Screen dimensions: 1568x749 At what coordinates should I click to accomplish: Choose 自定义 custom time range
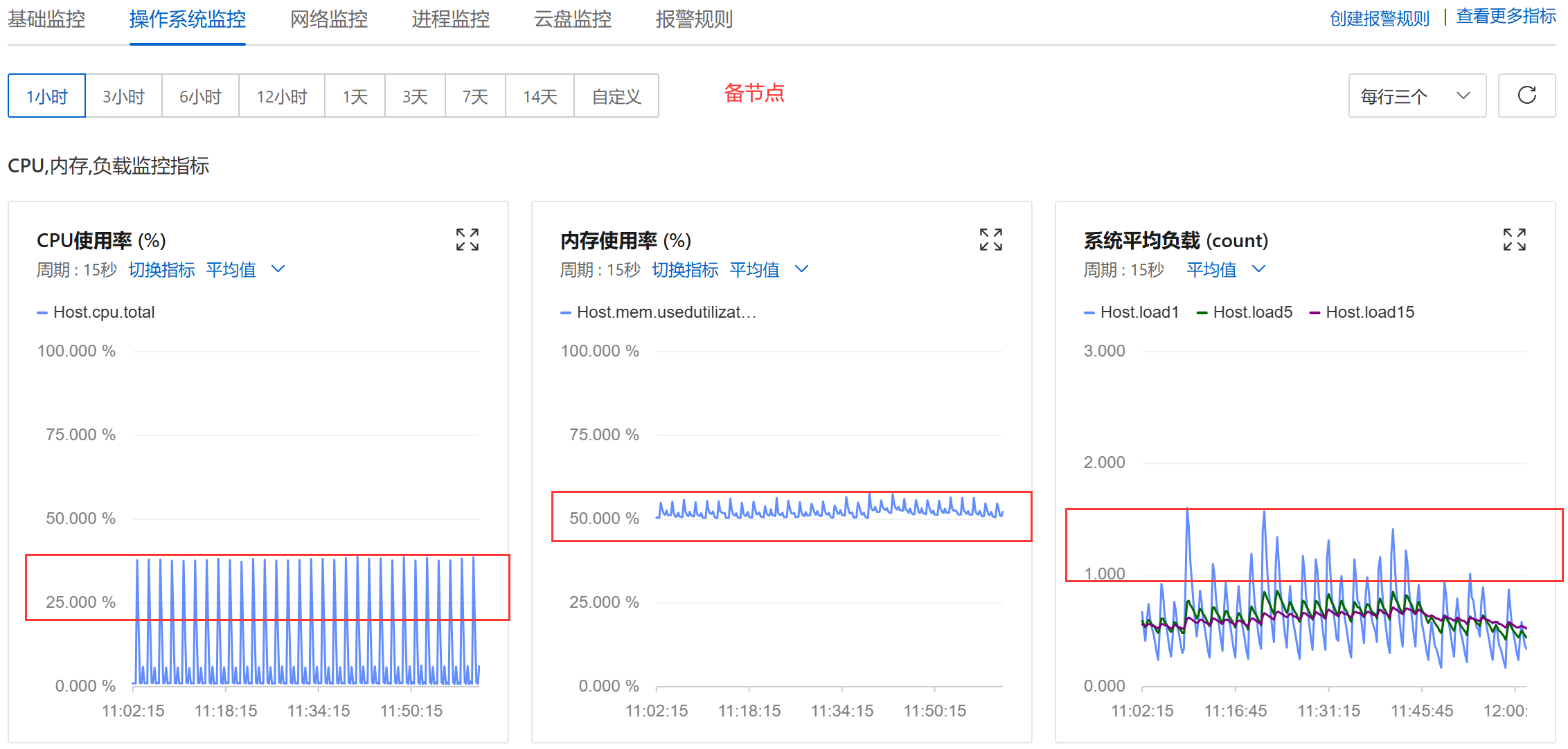pyautogui.click(x=616, y=96)
